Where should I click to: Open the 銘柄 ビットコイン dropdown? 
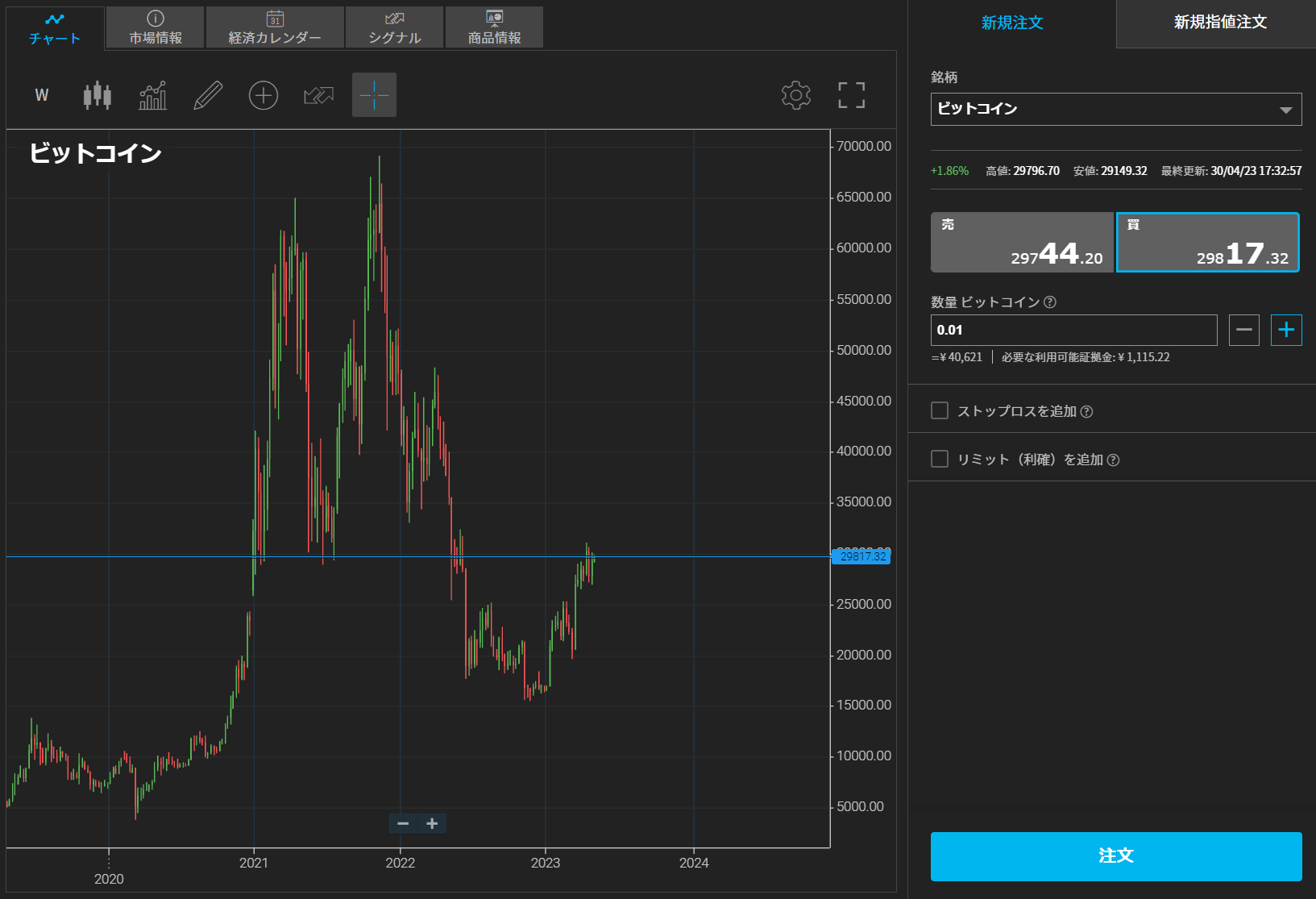pyautogui.click(x=1115, y=109)
